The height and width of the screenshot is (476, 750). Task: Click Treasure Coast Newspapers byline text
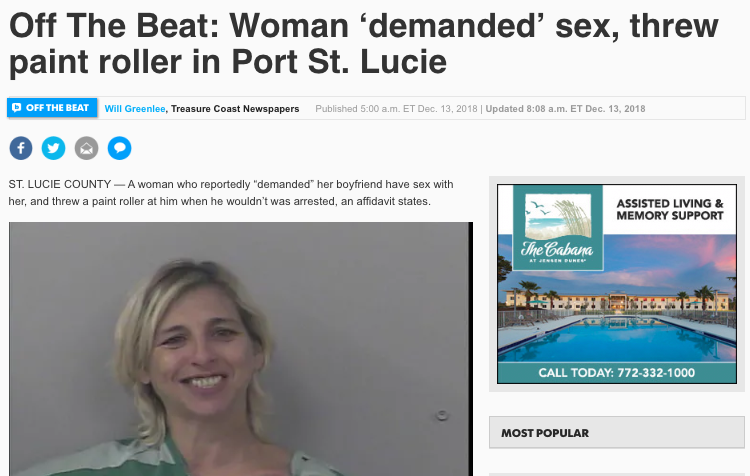(x=235, y=109)
